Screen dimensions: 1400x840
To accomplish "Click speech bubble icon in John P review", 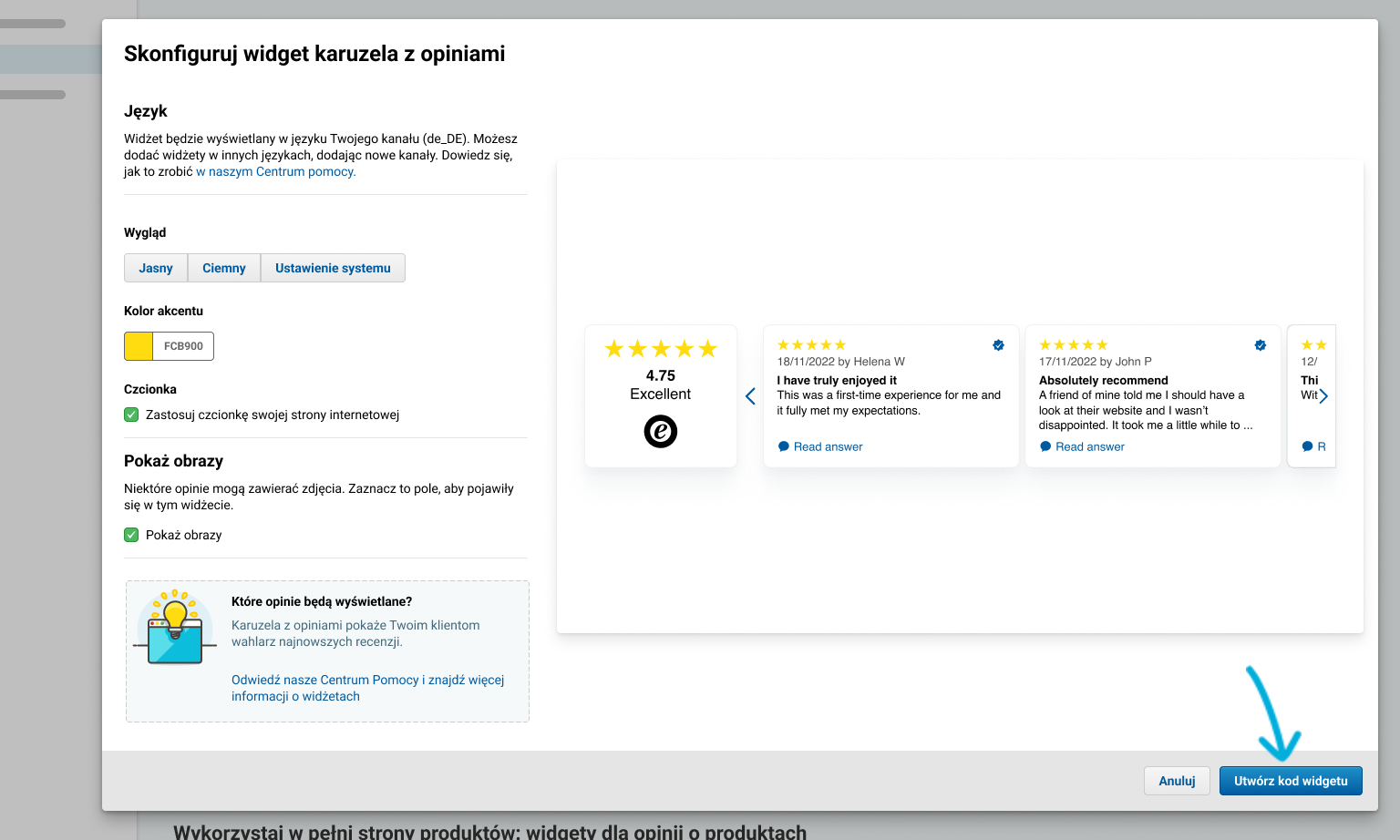I will tap(1045, 446).
